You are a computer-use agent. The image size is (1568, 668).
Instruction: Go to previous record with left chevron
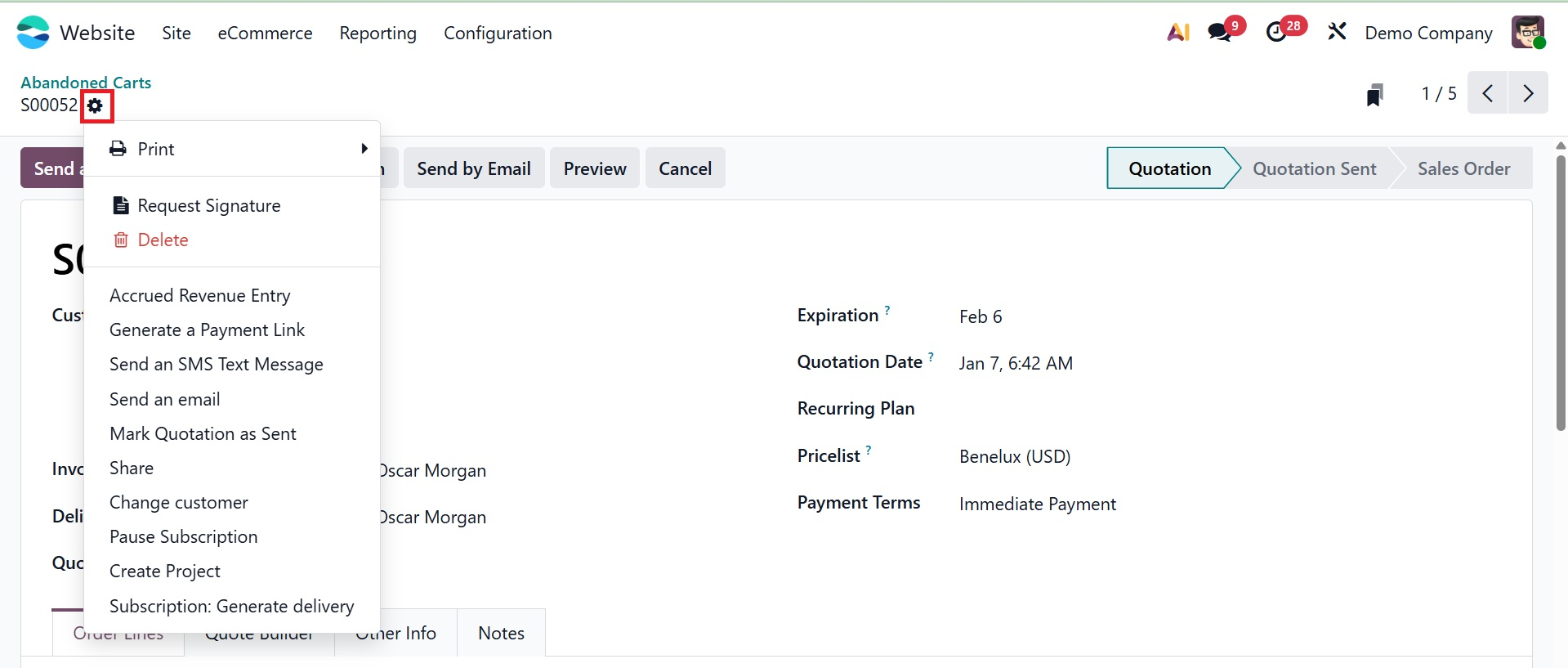pos(1488,93)
